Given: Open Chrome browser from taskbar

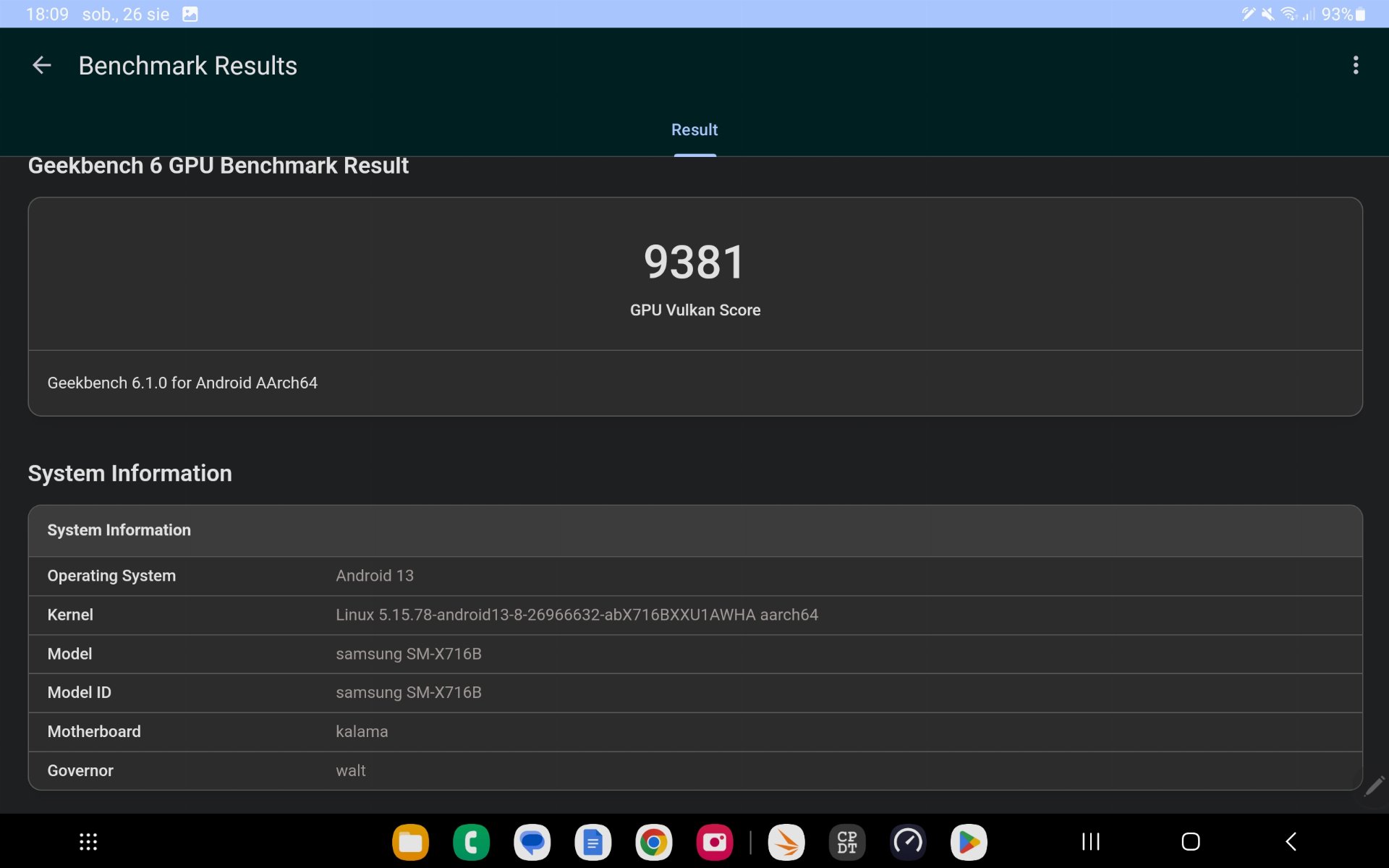Looking at the screenshot, I should [x=653, y=842].
